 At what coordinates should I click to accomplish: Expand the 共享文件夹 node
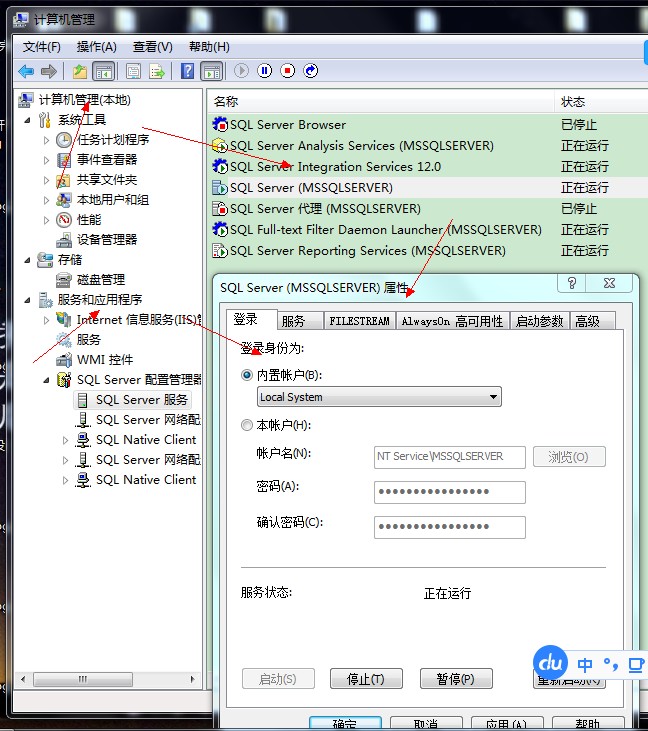(x=46, y=180)
